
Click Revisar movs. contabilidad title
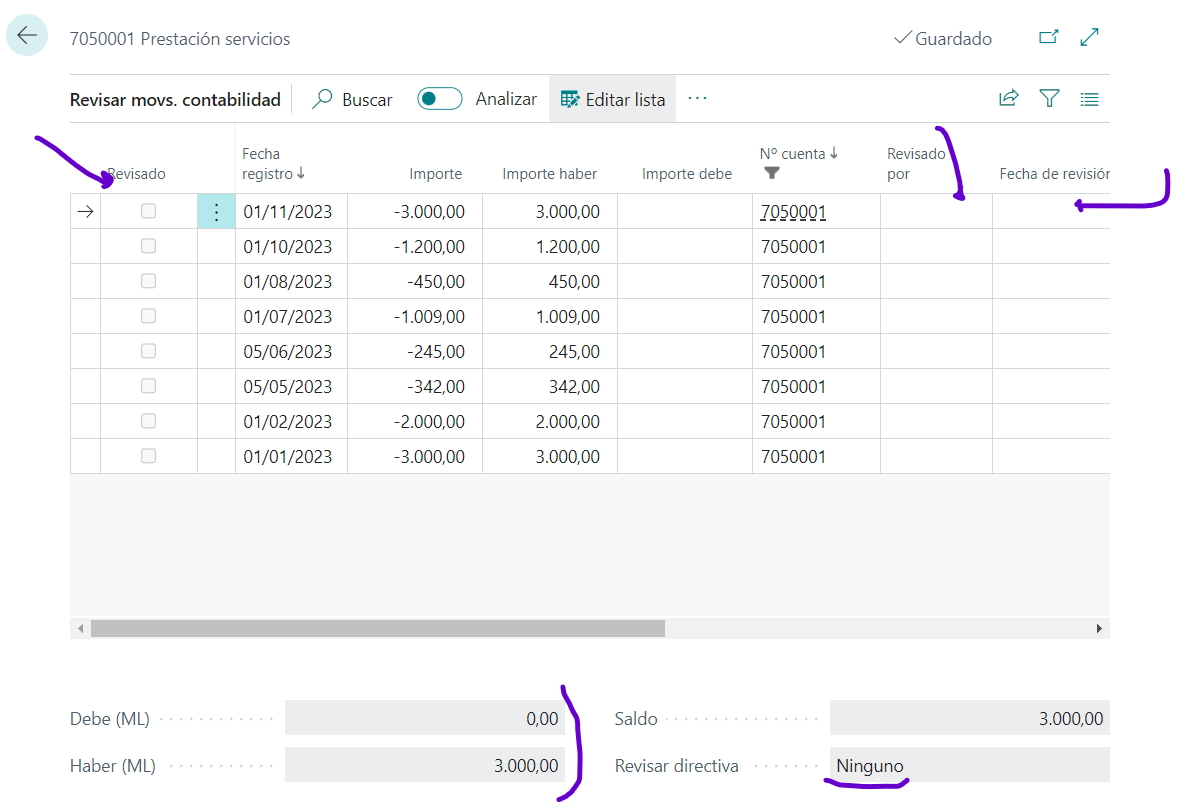click(175, 100)
